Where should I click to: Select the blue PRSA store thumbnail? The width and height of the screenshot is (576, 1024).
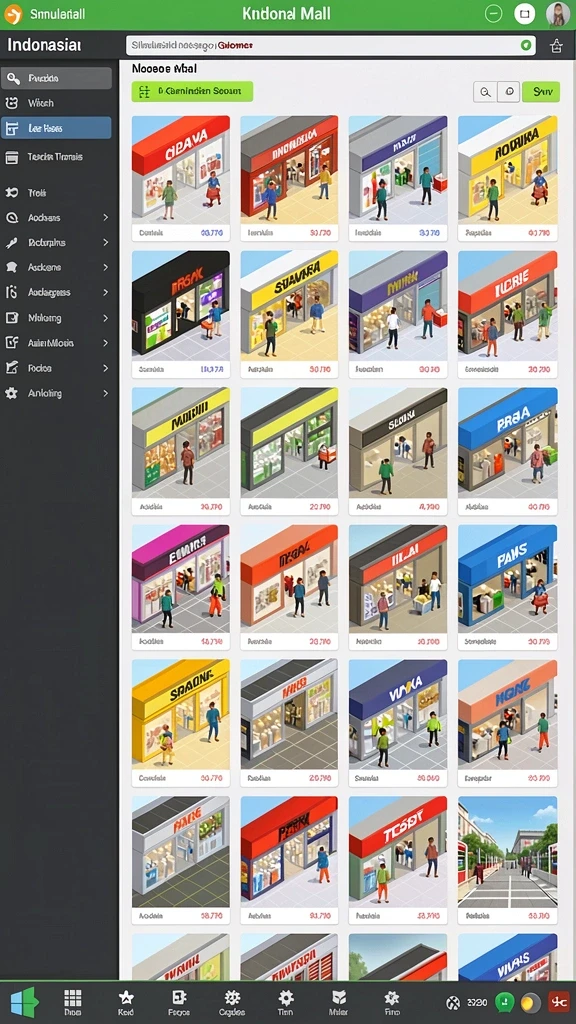[507, 442]
